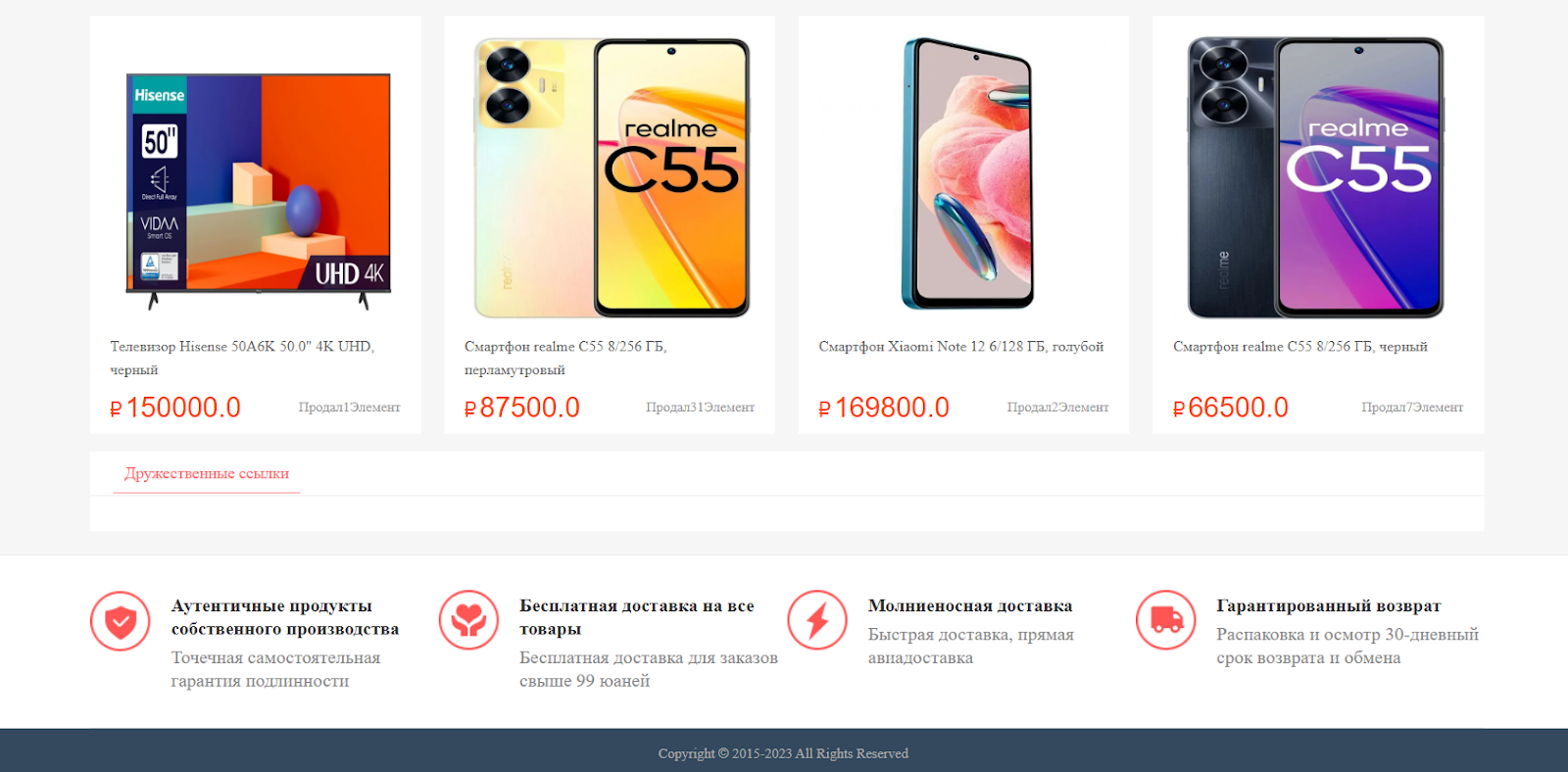The width and height of the screenshot is (1568, 772).
Task: Open Смартфон realme C55 перламутровый title link
Action: coord(565,359)
